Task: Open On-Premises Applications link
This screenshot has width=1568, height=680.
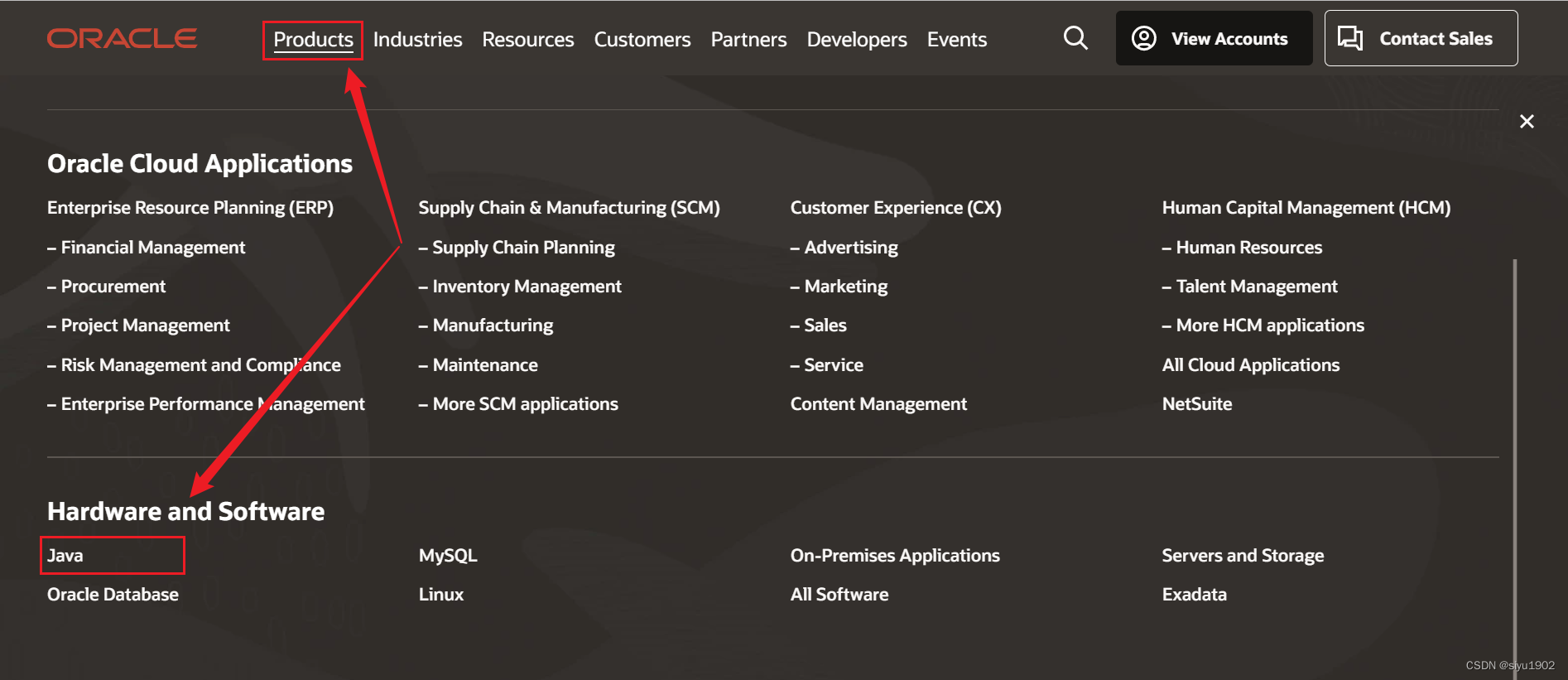Action: click(895, 556)
